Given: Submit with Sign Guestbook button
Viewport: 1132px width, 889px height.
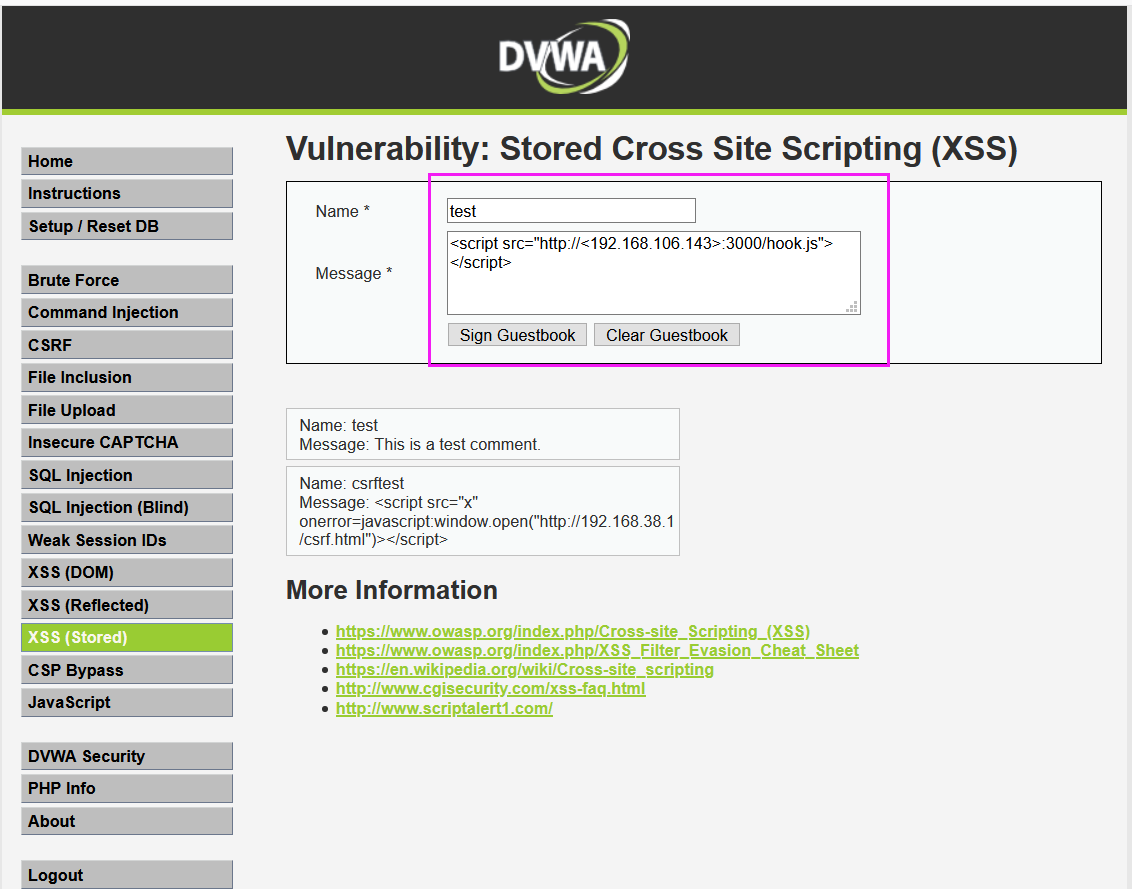Looking at the screenshot, I should click(x=517, y=335).
